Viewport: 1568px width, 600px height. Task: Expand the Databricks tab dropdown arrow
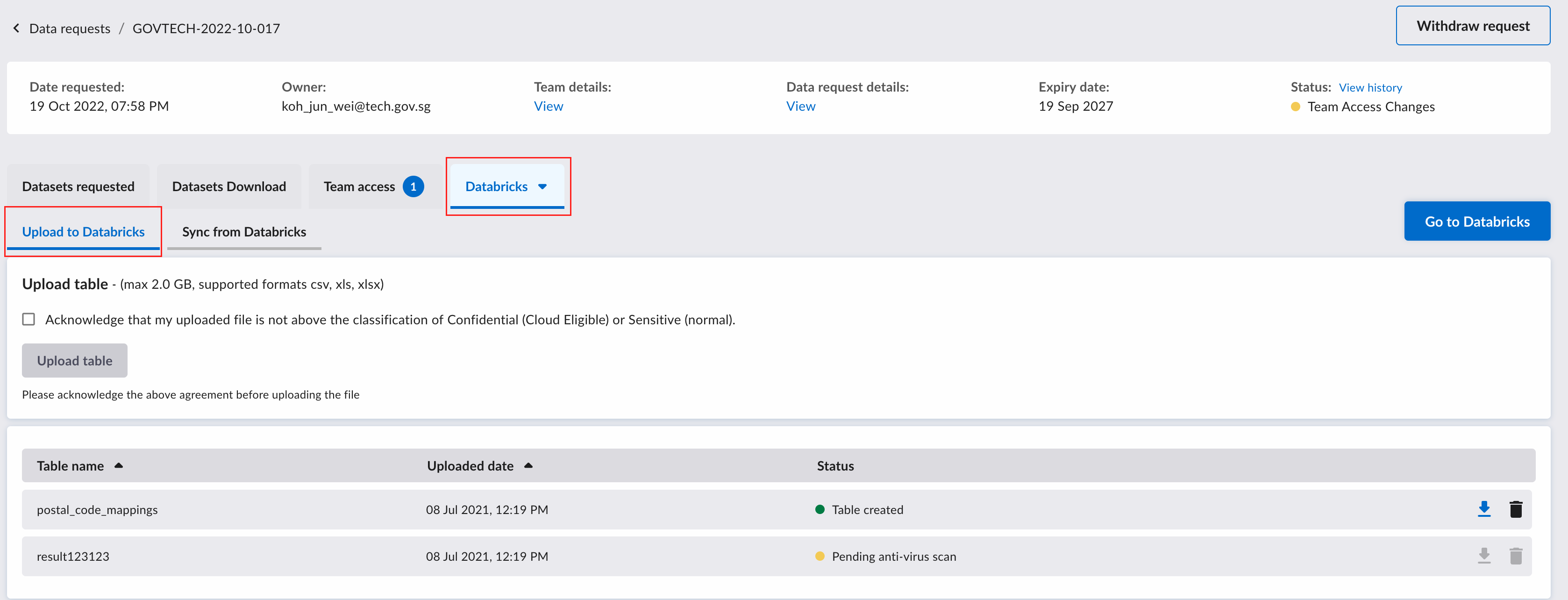542,187
